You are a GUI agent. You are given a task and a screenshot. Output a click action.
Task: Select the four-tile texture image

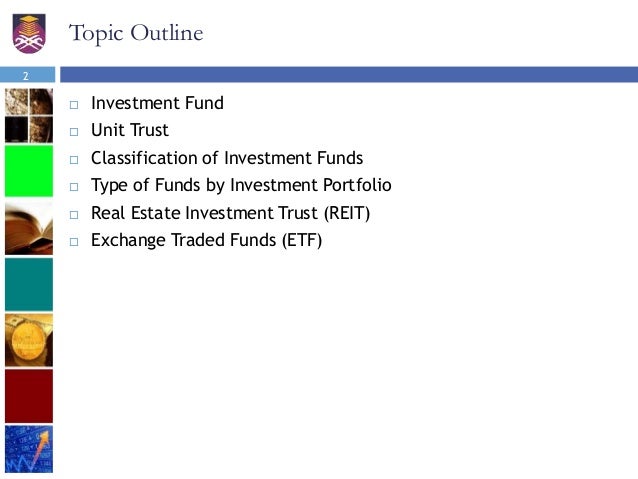tap(29, 116)
